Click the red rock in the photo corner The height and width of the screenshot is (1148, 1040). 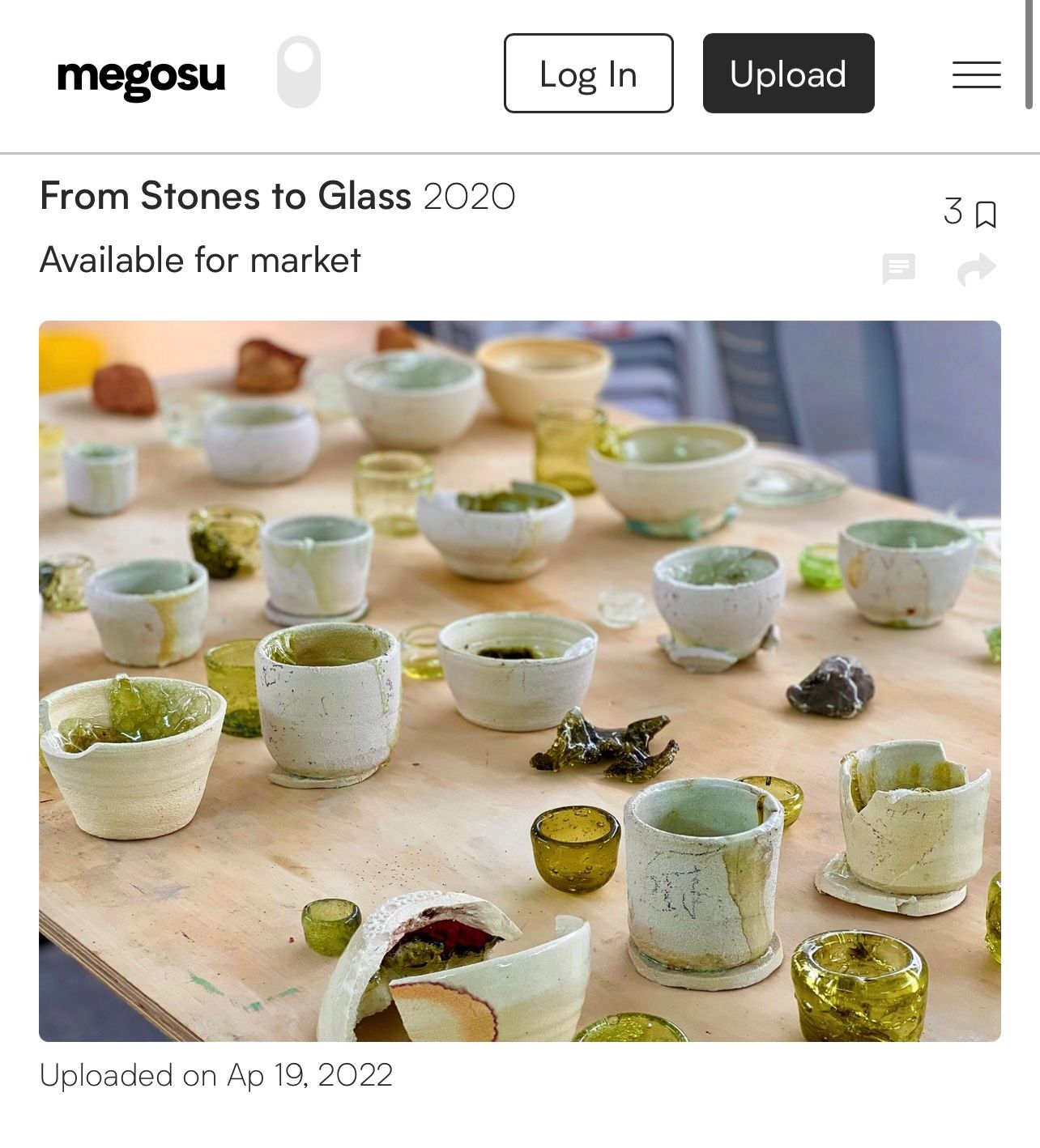pos(123,389)
